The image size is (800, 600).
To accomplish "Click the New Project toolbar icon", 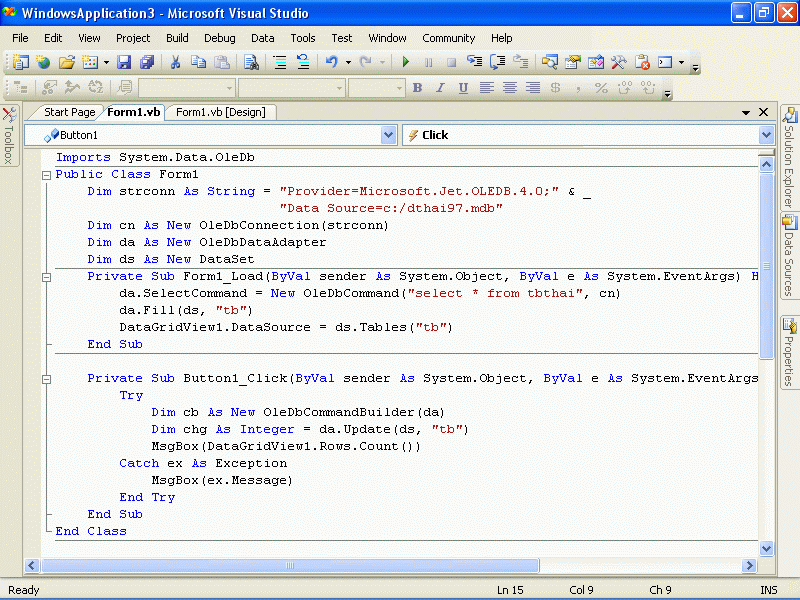I will tap(21, 62).
